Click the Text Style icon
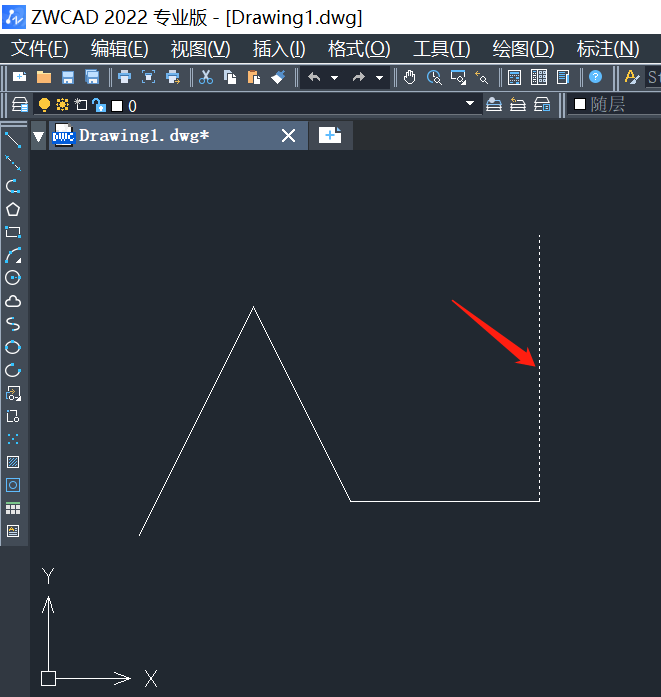This screenshot has width=661, height=697. 632,77
